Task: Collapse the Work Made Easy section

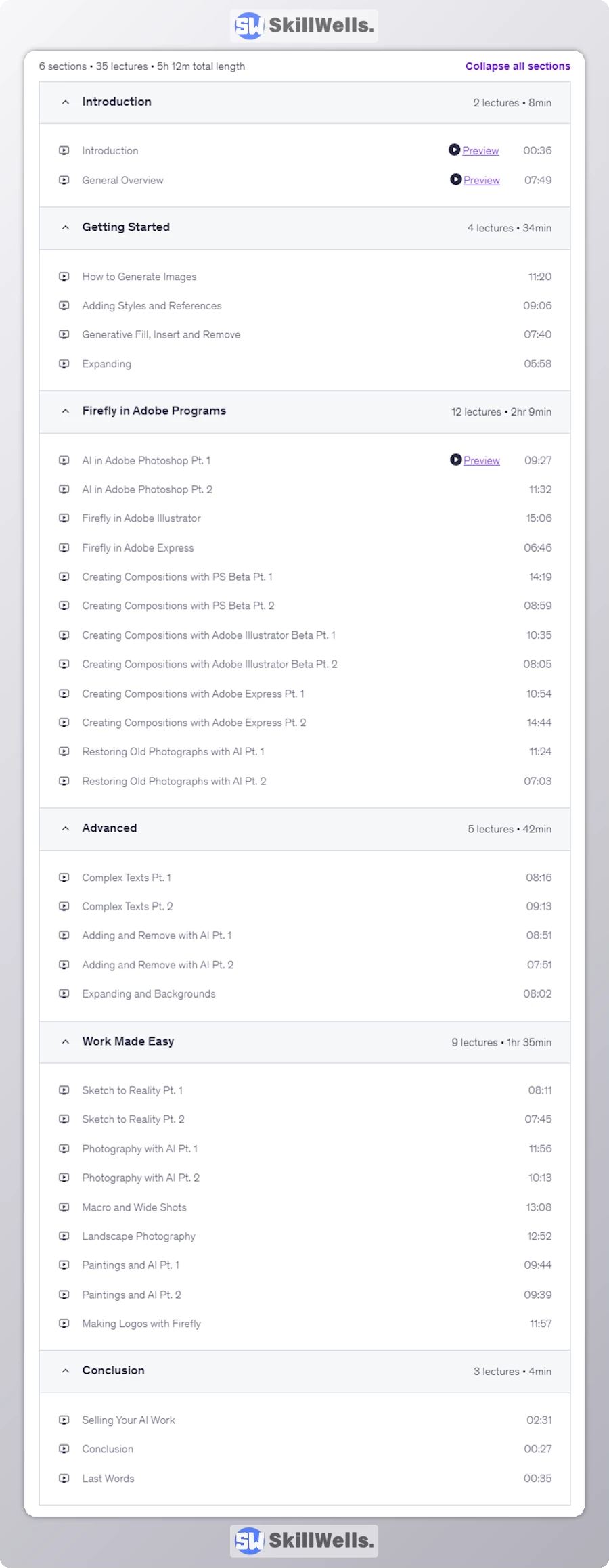Action: (65, 1042)
